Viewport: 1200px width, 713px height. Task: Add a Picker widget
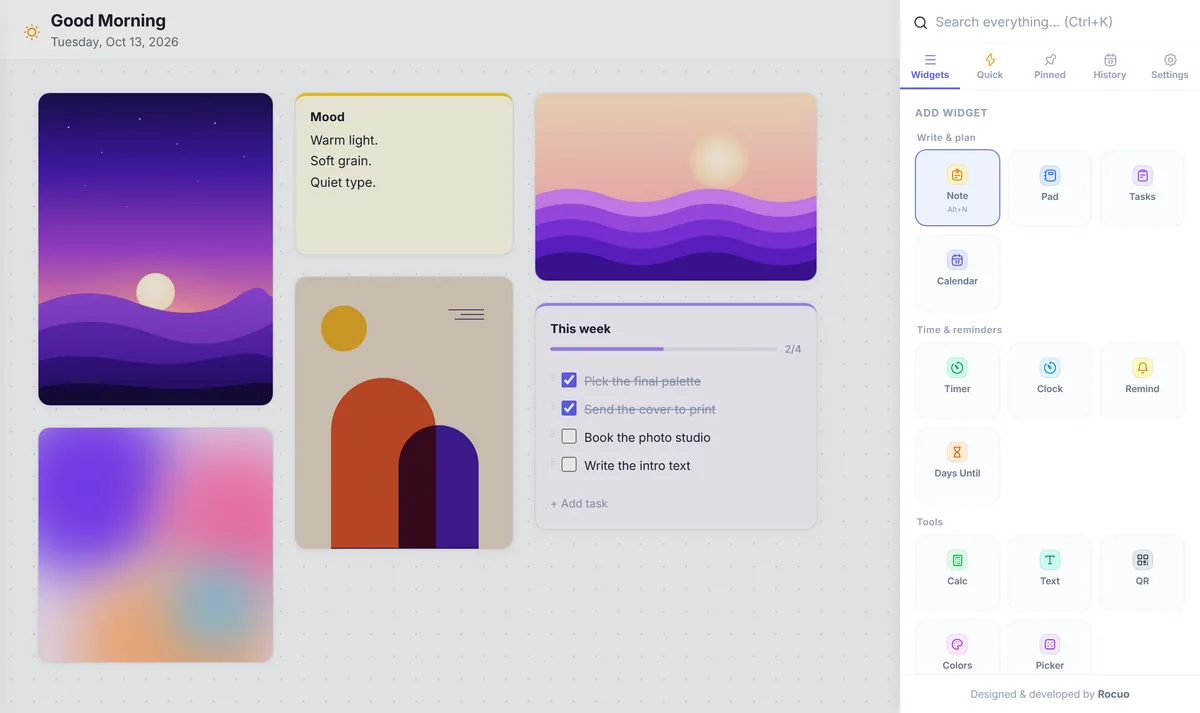coord(1049,648)
